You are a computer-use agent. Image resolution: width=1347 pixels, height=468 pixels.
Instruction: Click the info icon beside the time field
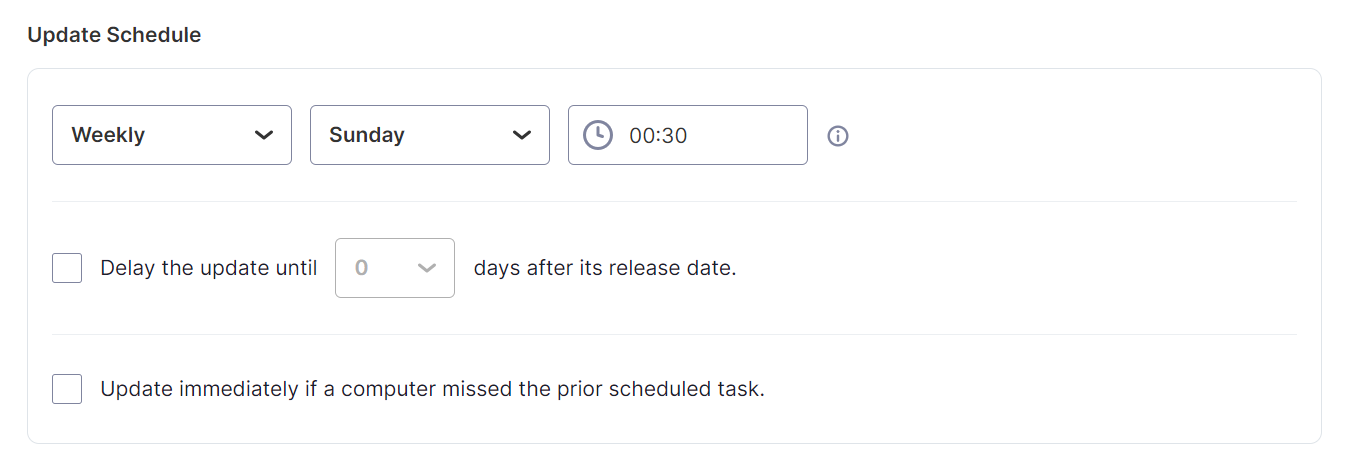click(838, 136)
